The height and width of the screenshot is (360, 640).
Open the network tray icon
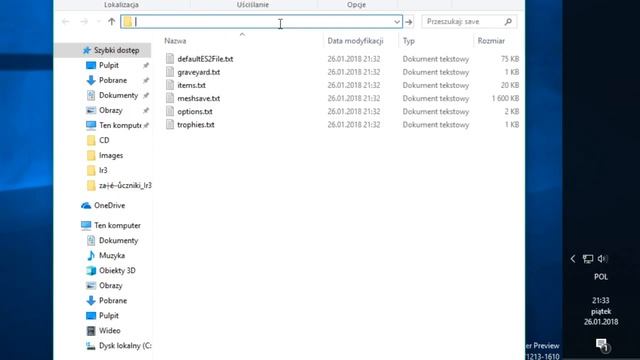588,259
